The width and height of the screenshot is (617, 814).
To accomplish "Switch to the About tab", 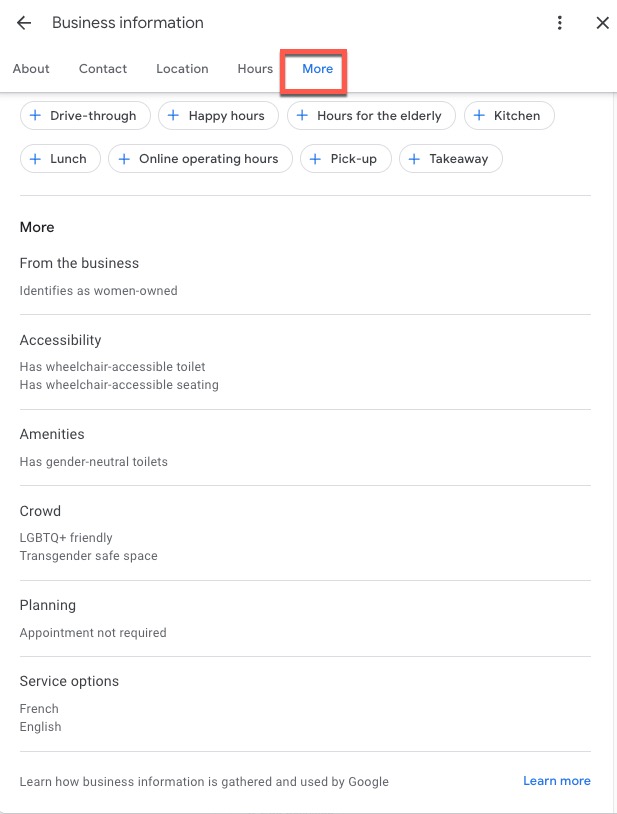I will pos(30,68).
